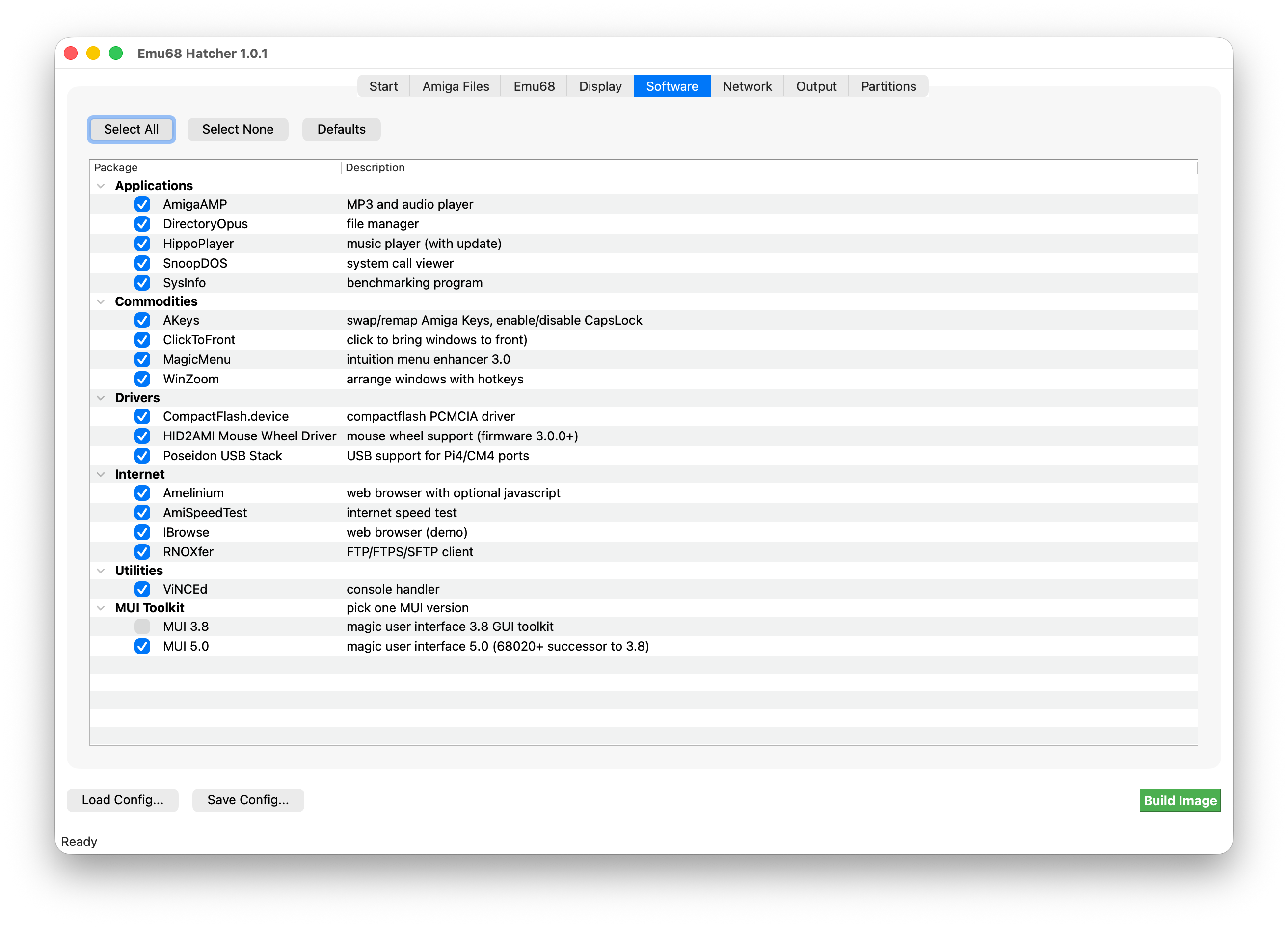Uncheck the MUI 5.0 checkbox

[142, 646]
